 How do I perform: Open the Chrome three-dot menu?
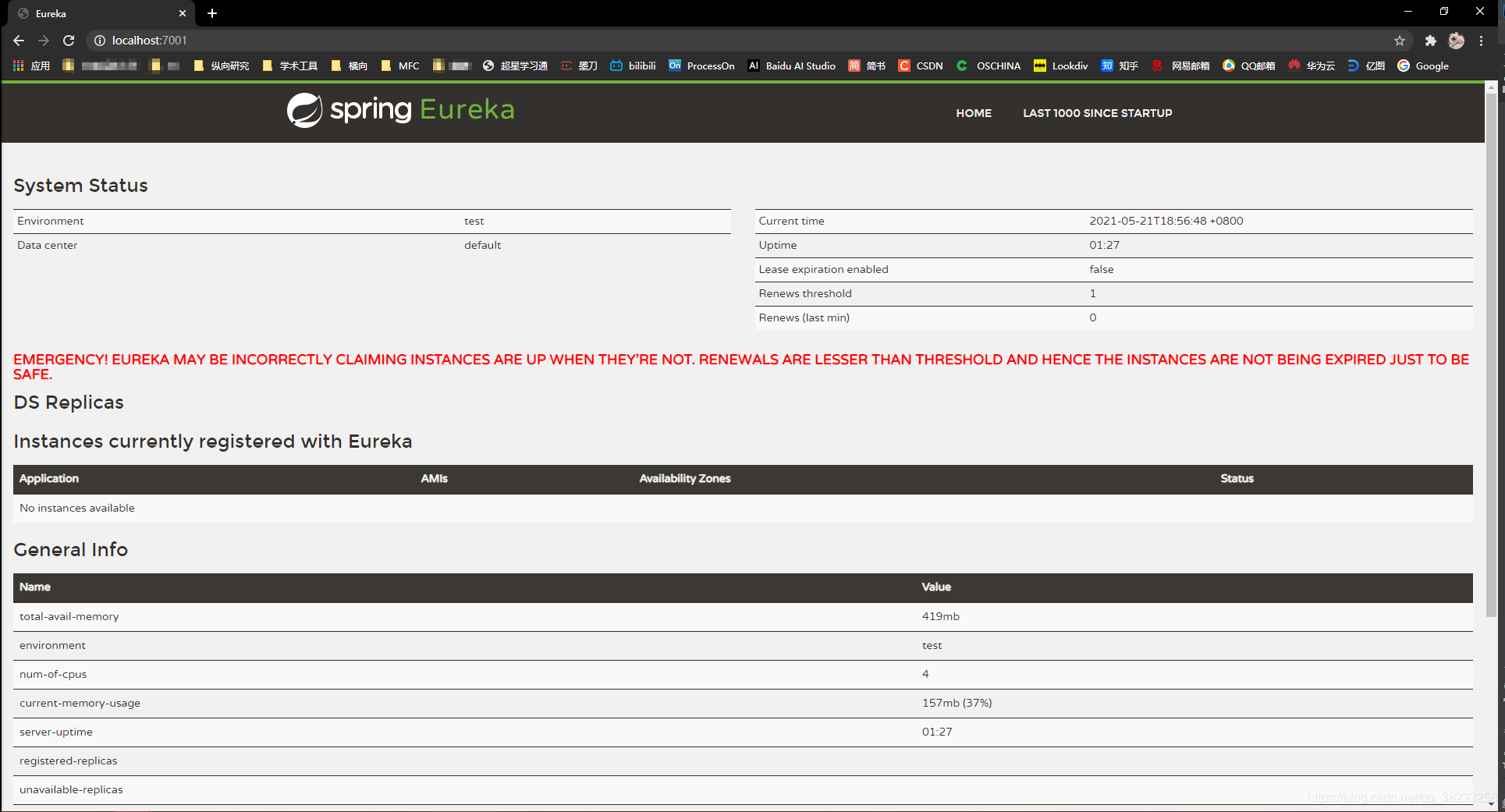point(1481,41)
